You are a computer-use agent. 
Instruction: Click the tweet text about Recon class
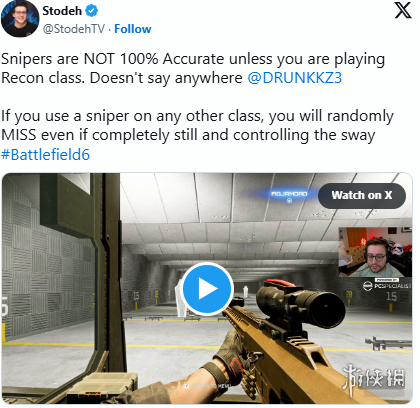pyautogui.click(x=193, y=68)
